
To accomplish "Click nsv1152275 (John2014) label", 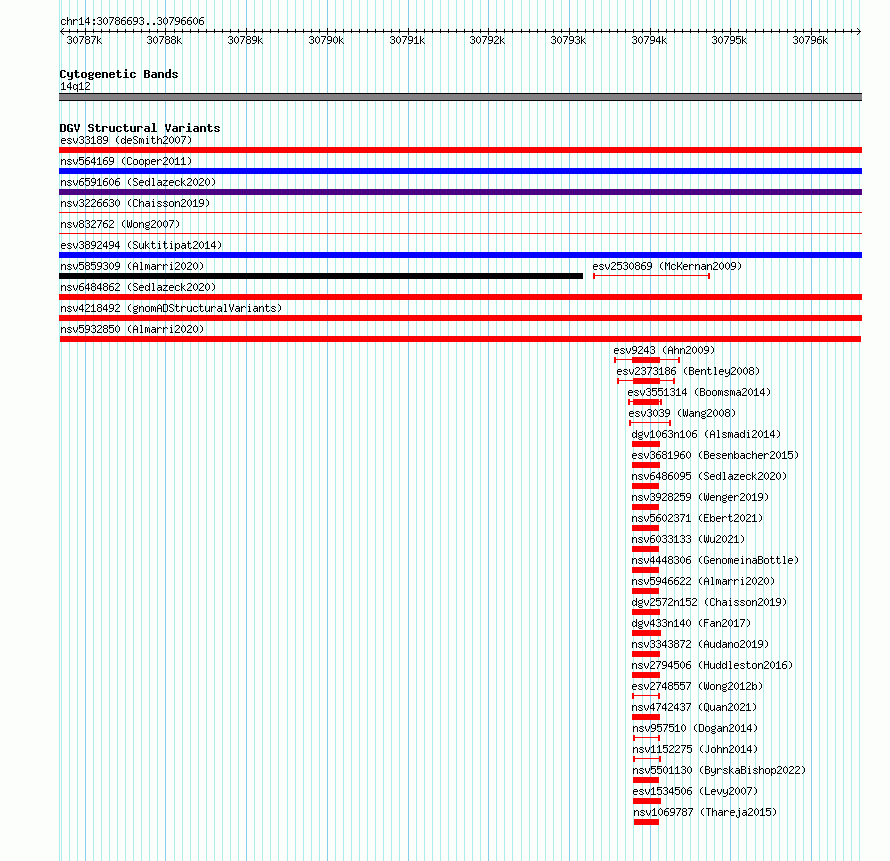I will tap(695, 749).
